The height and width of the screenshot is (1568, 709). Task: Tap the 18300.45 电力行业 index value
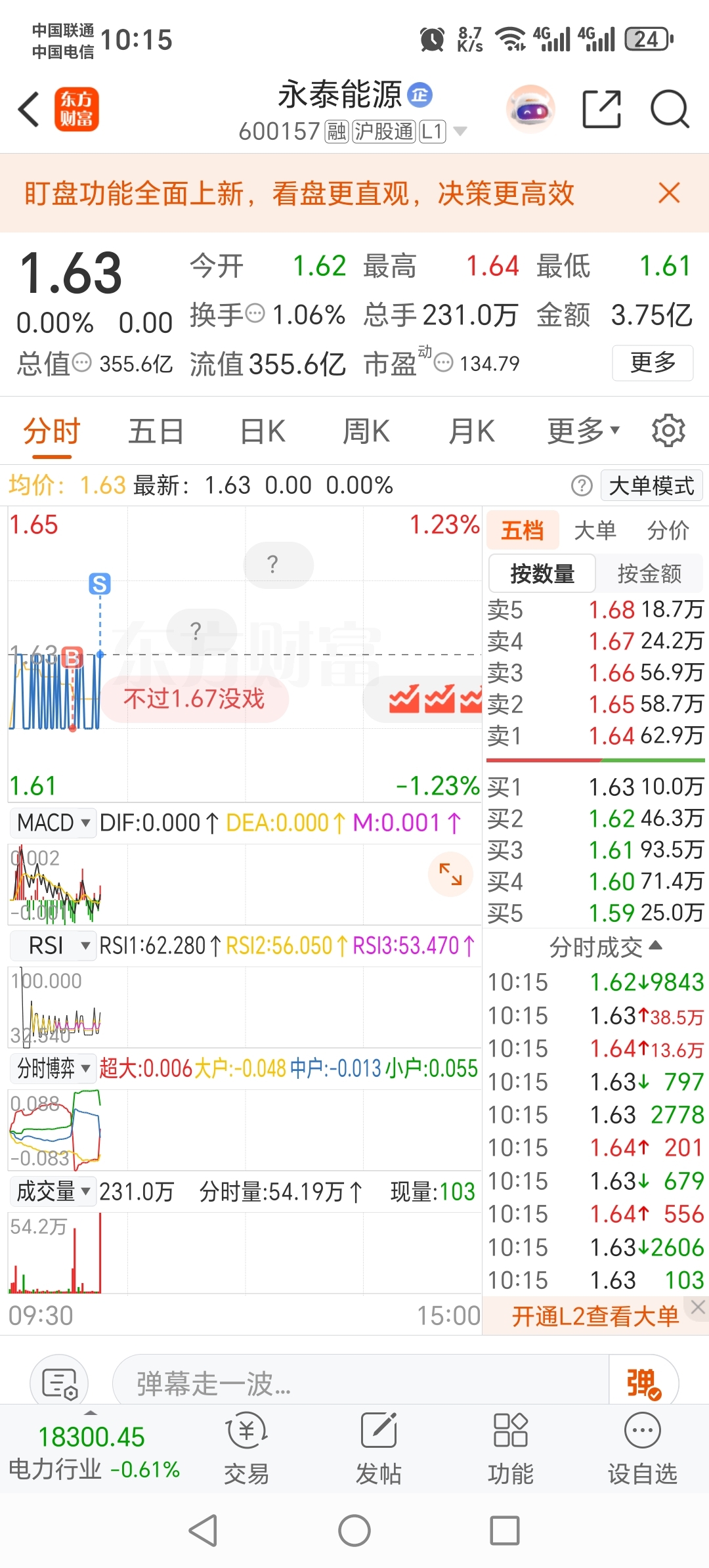(91, 1437)
